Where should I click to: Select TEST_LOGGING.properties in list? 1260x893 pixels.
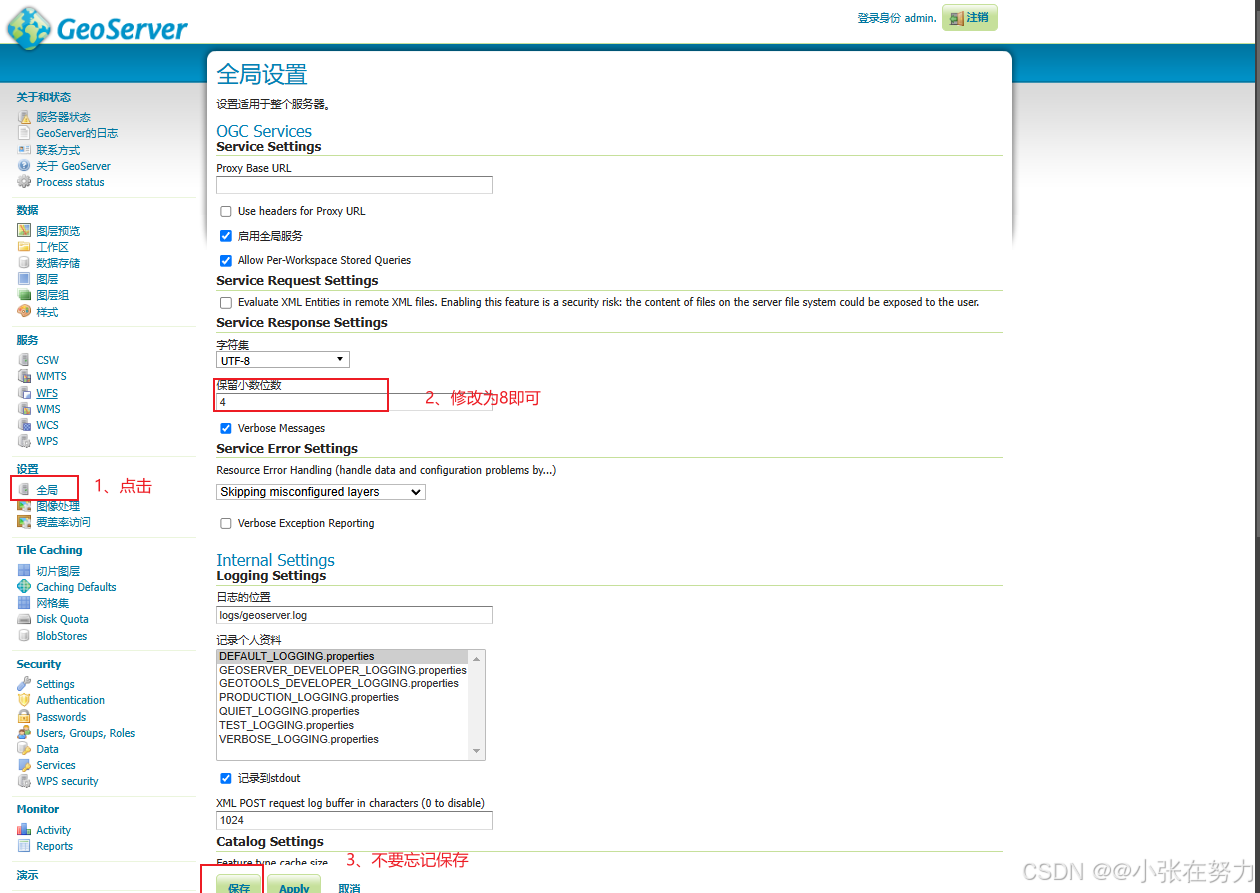(342, 726)
